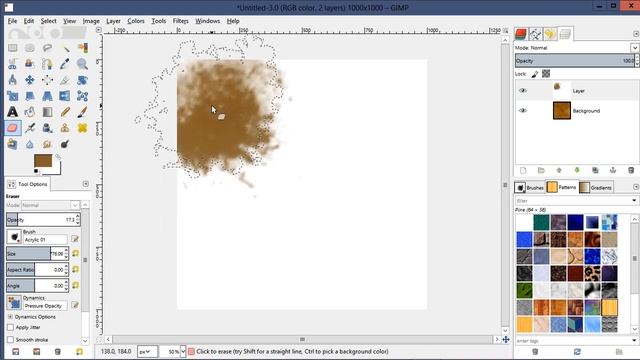Pick the Rotate tool
Image resolution: width=640 pixels, height=360 pixels.
82,80
